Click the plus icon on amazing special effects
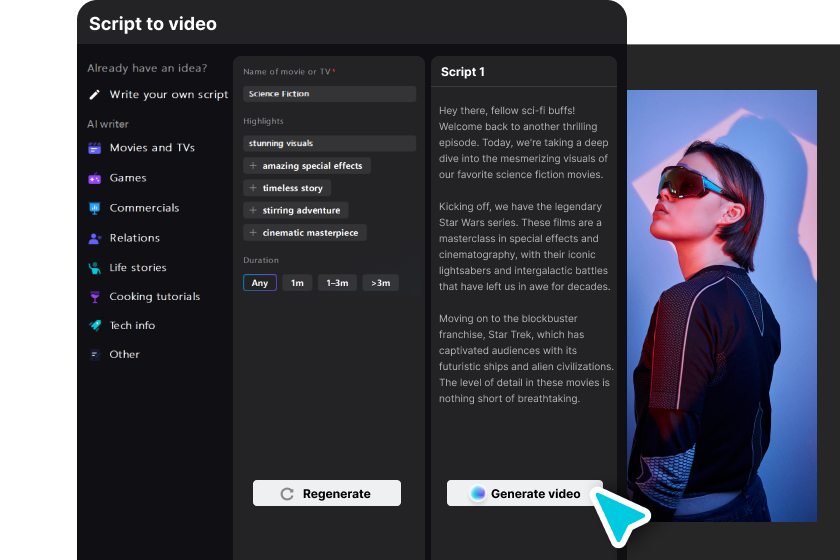840x560 pixels. pos(253,166)
